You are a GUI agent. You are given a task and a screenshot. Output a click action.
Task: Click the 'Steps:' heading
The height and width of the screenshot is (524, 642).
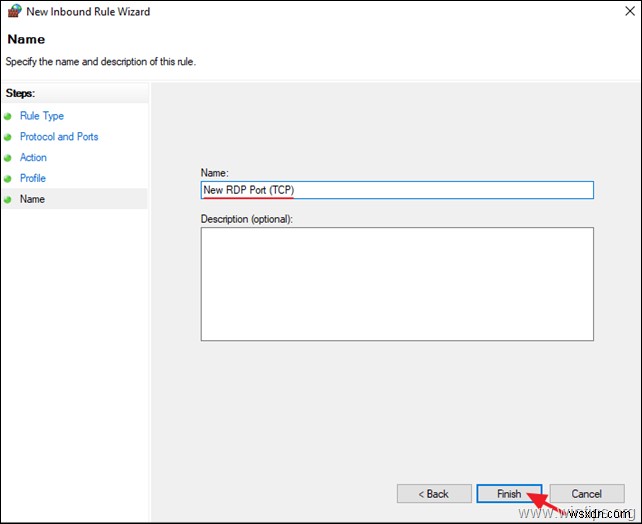coord(20,93)
